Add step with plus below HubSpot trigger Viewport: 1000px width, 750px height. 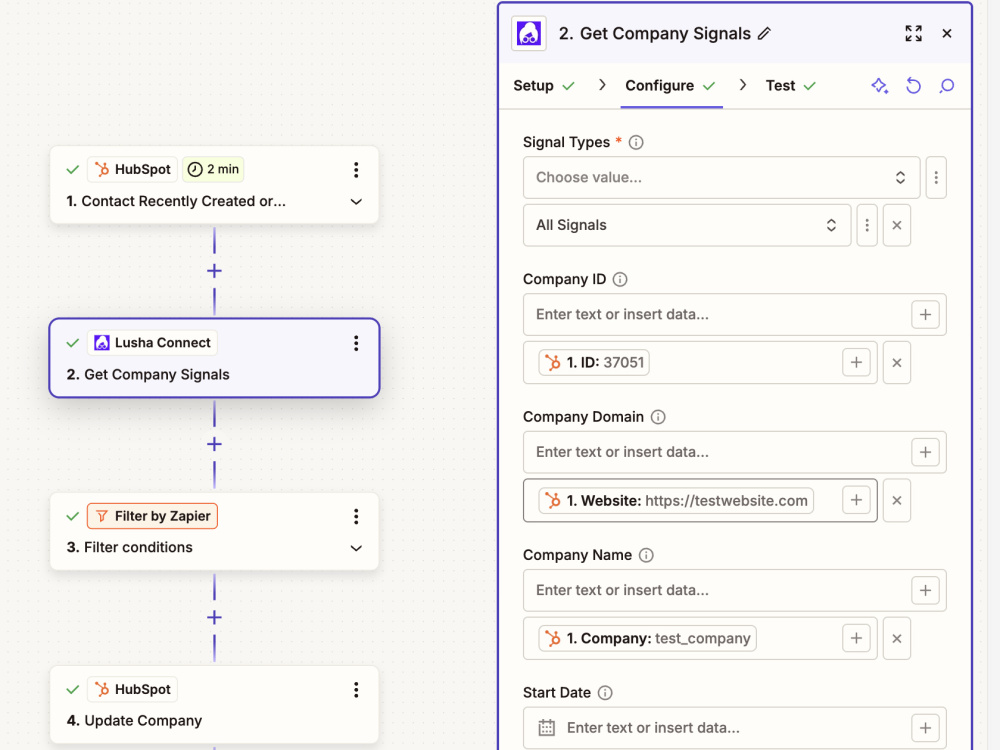tap(214, 271)
